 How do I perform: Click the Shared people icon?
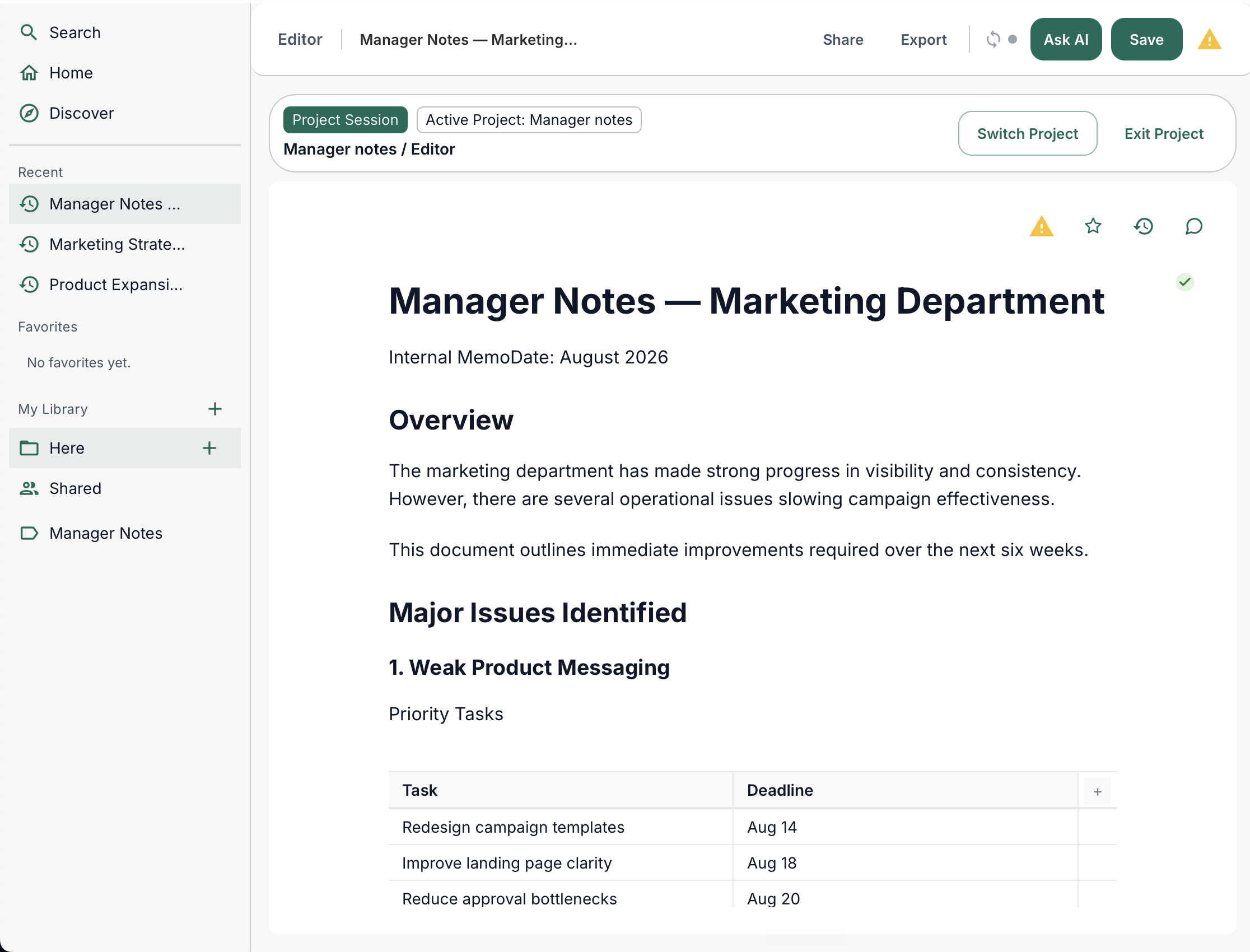(x=29, y=488)
